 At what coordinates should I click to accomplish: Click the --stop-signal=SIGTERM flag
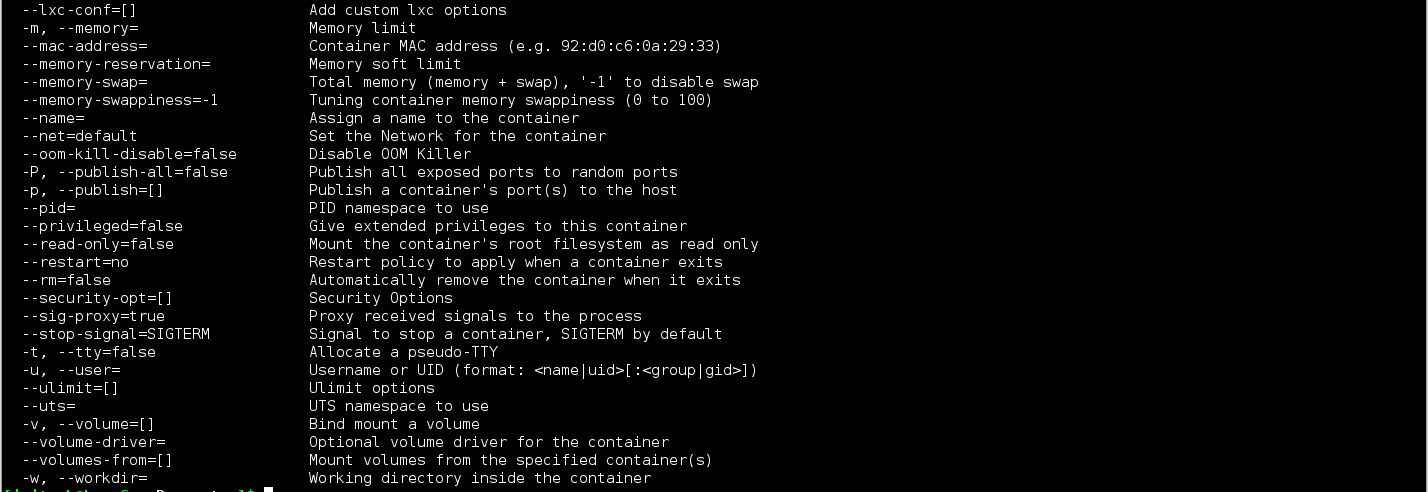pos(115,334)
